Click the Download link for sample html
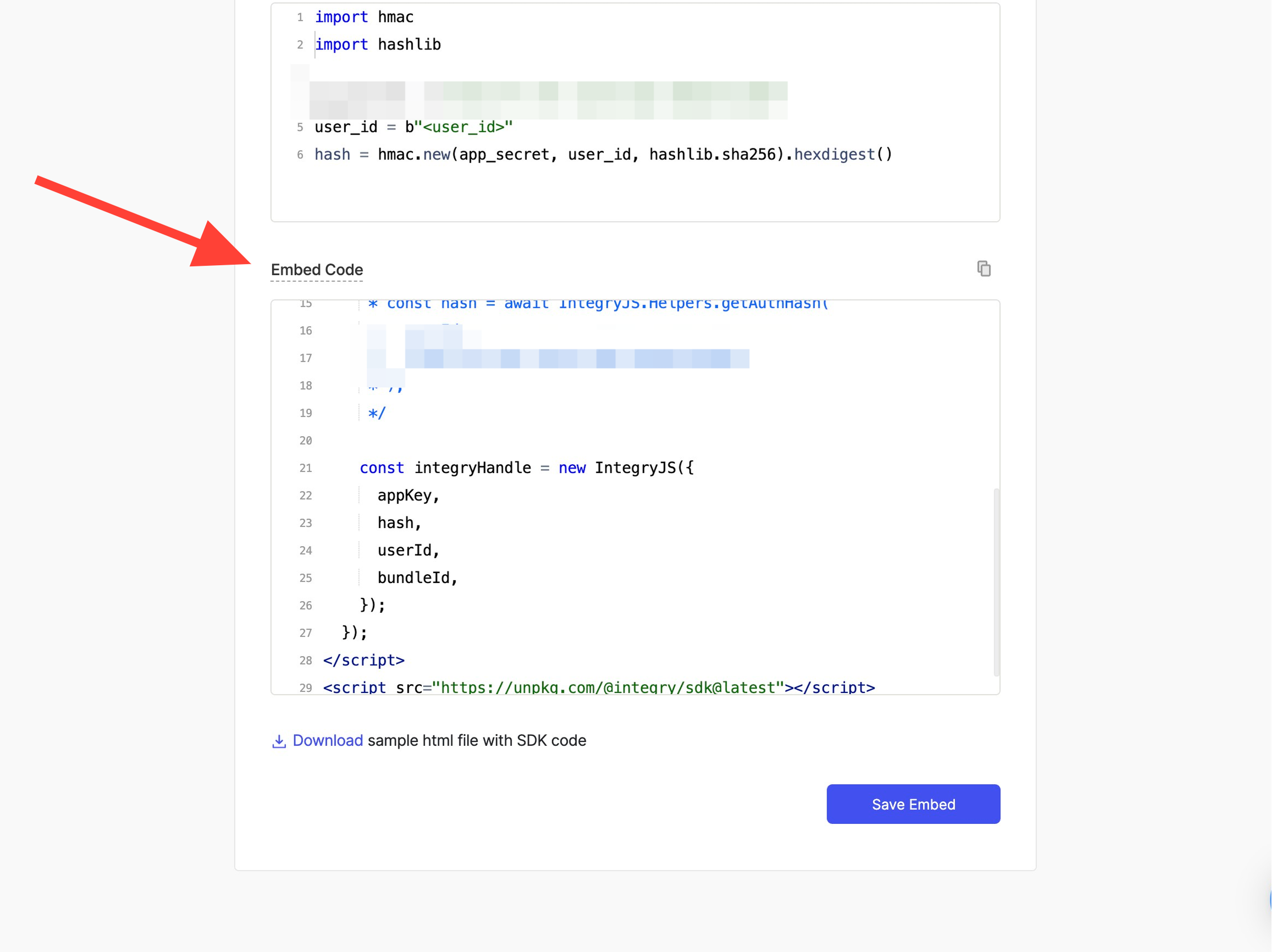The width and height of the screenshot is (1272, 952). pos(327,740)
